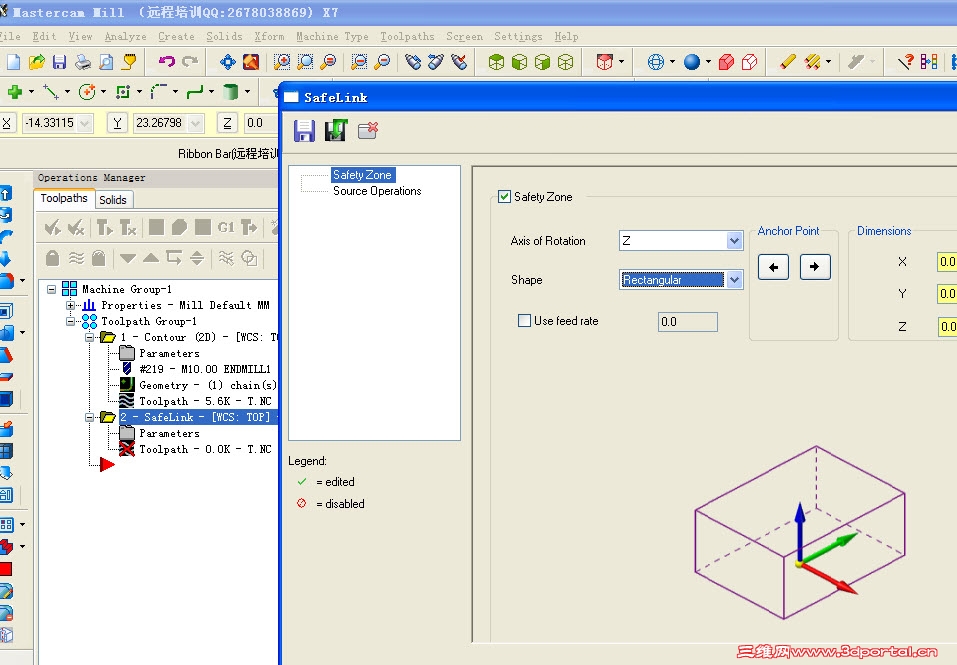Open the Settings menu
Viewport: 957px width, 665px height.
[518, 37]
